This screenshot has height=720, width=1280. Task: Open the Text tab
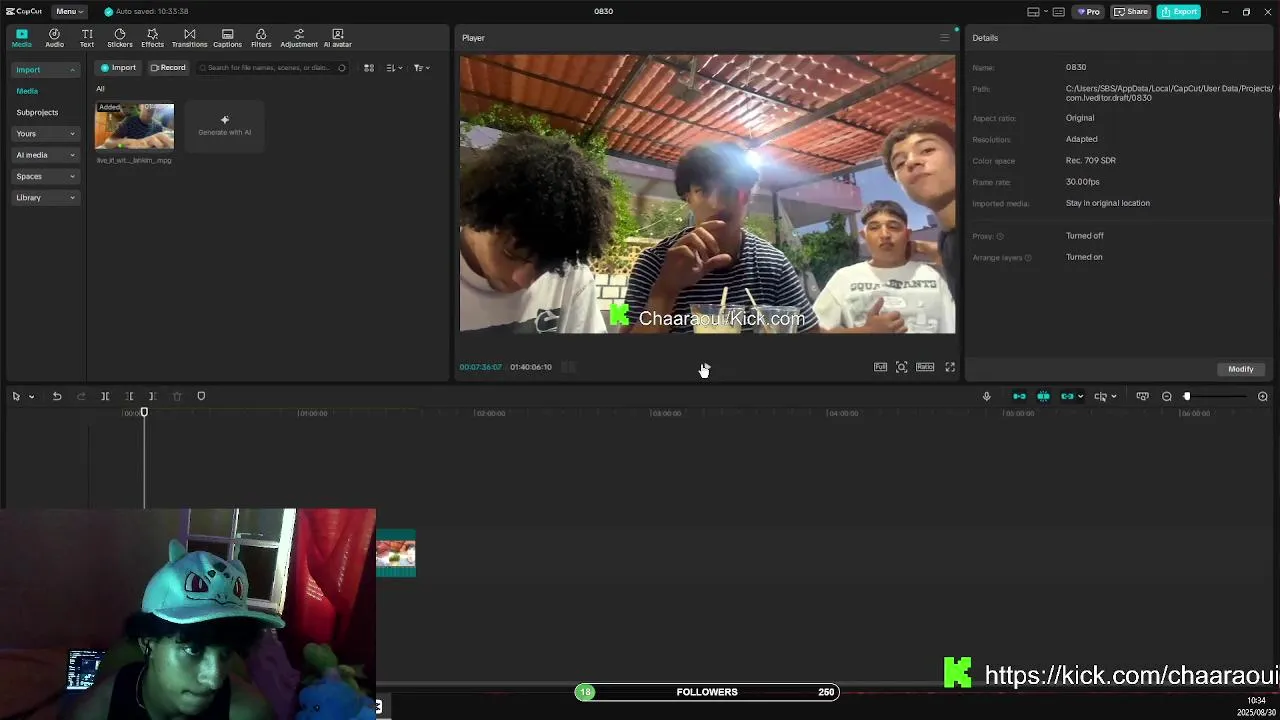pyautogui.click(x=87, y=38)
